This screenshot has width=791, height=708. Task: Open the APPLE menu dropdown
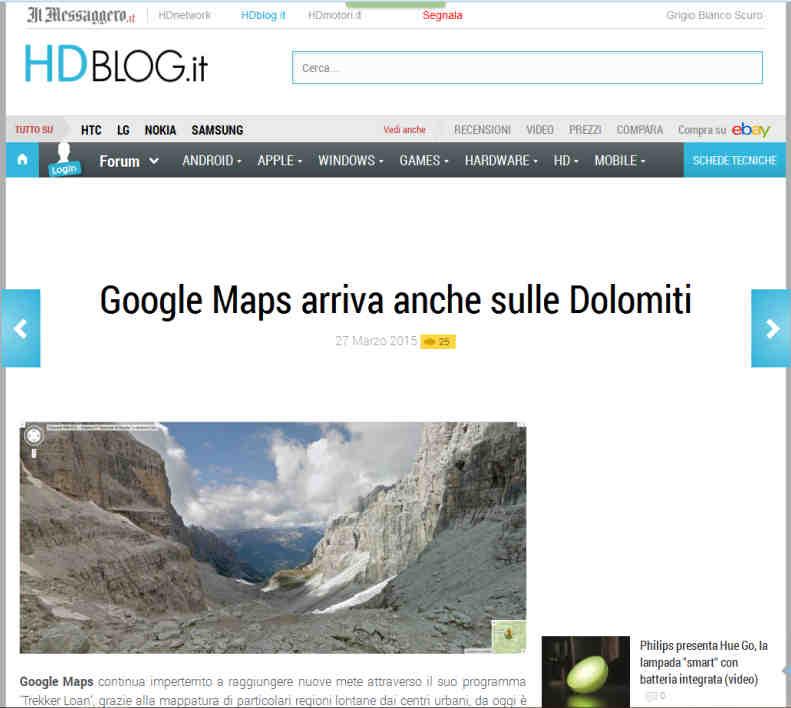(279, 160)
